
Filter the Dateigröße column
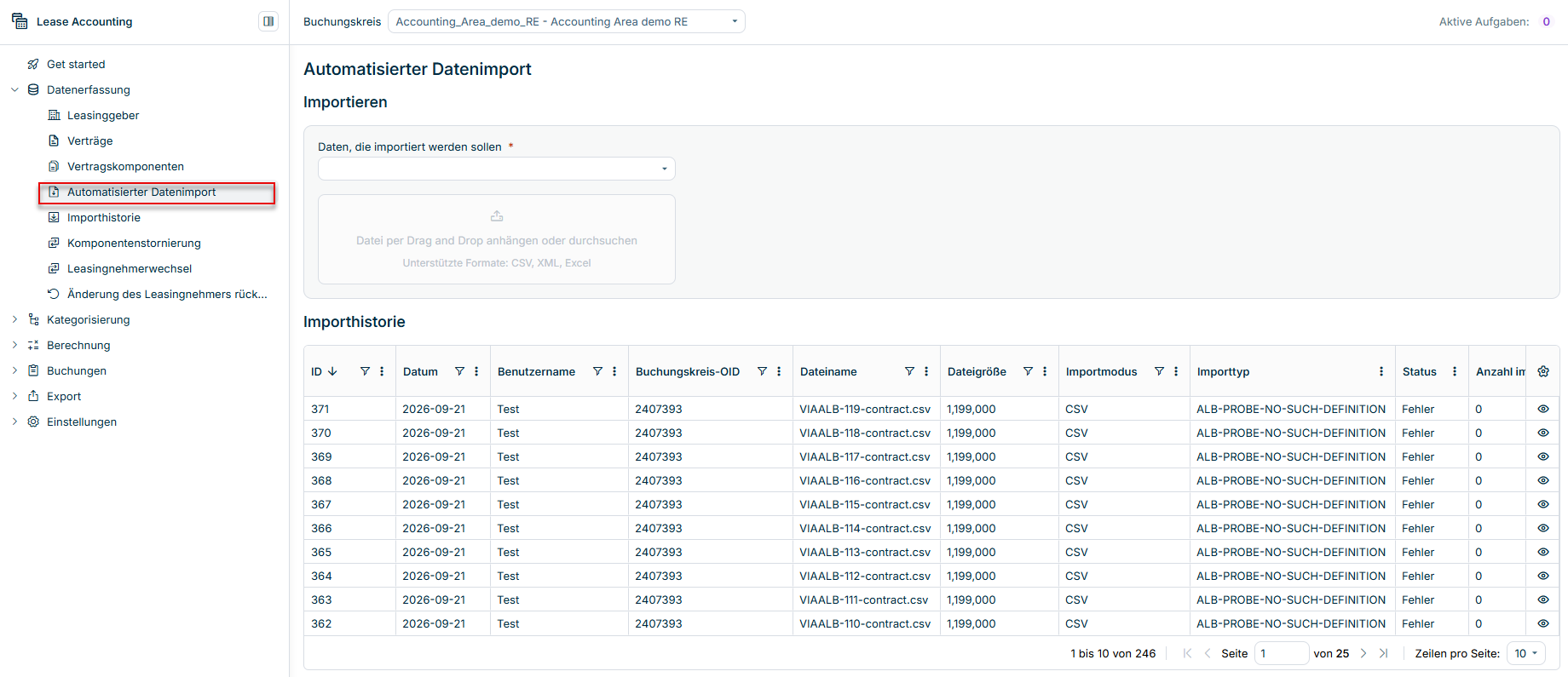click(x=1028, y=371)
